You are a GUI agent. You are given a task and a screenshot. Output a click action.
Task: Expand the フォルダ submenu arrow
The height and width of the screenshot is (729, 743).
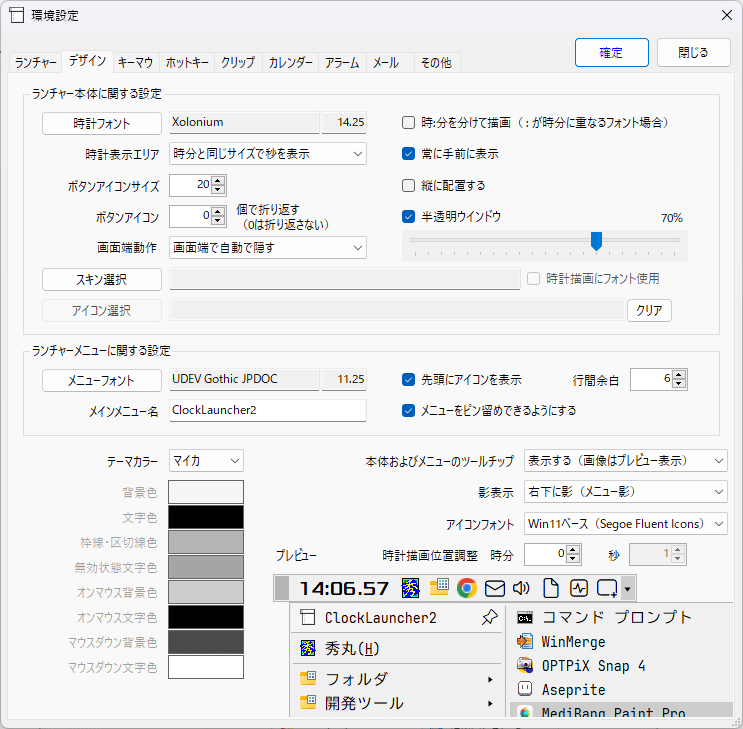(x=490, y=679)
